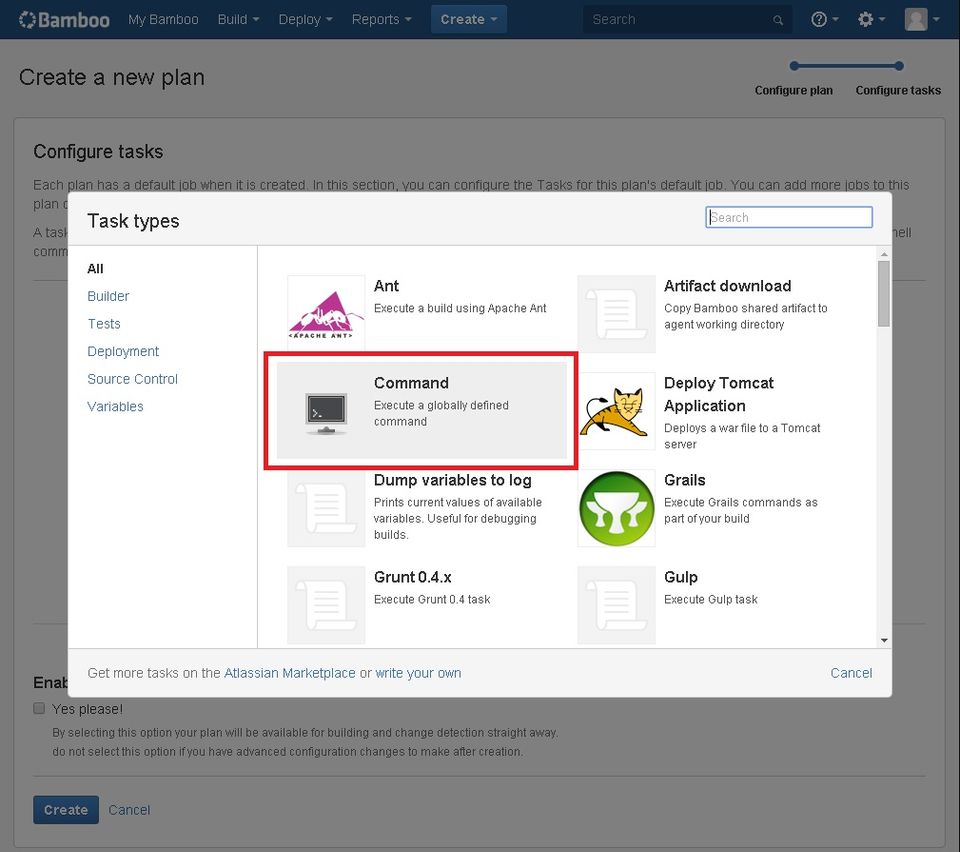Filter tasks by Deployment category
960x852 pixels.
(123, 351)
